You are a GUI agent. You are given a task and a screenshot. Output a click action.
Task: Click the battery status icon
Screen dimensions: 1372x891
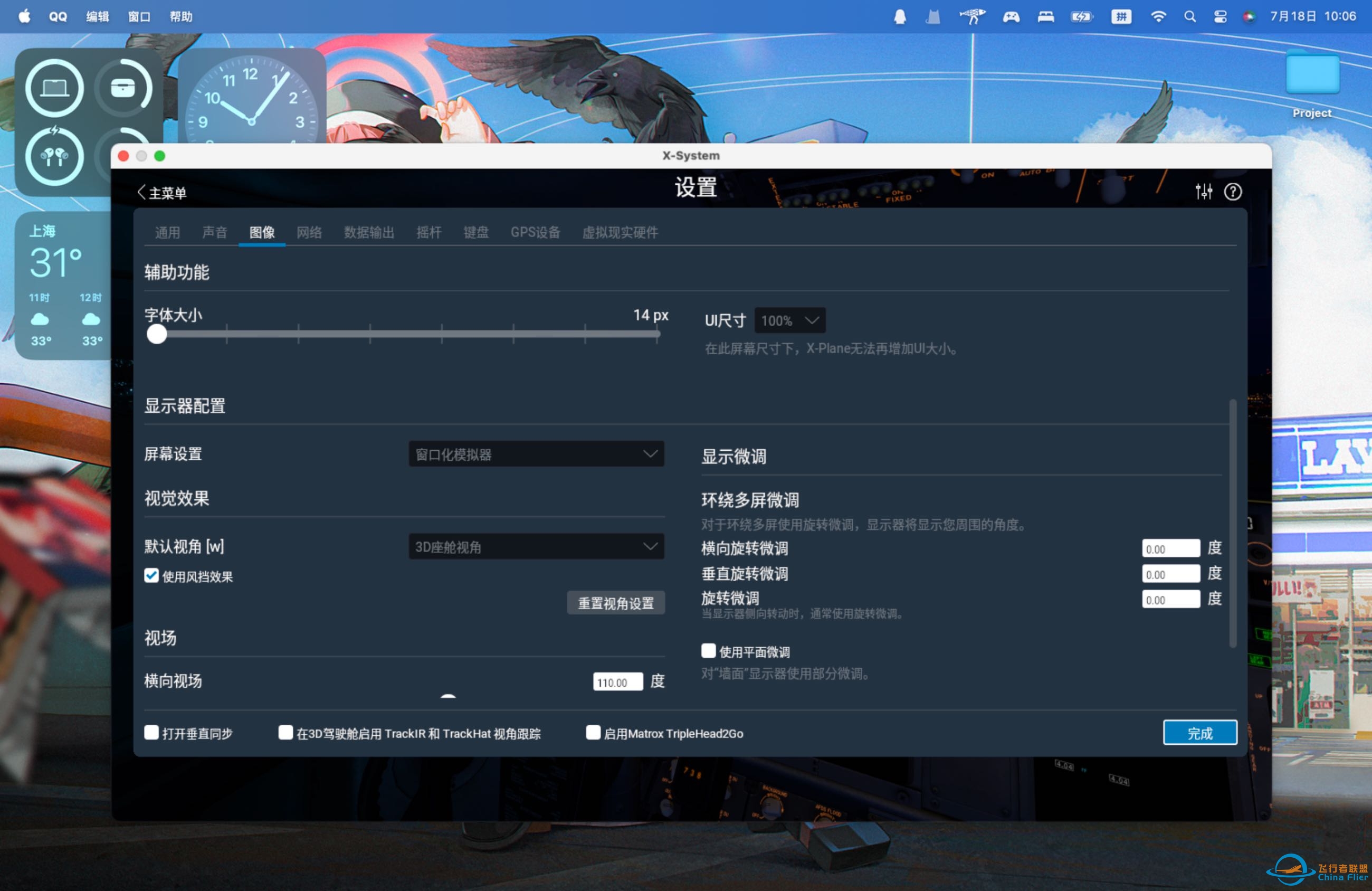tap(1082, 17)
